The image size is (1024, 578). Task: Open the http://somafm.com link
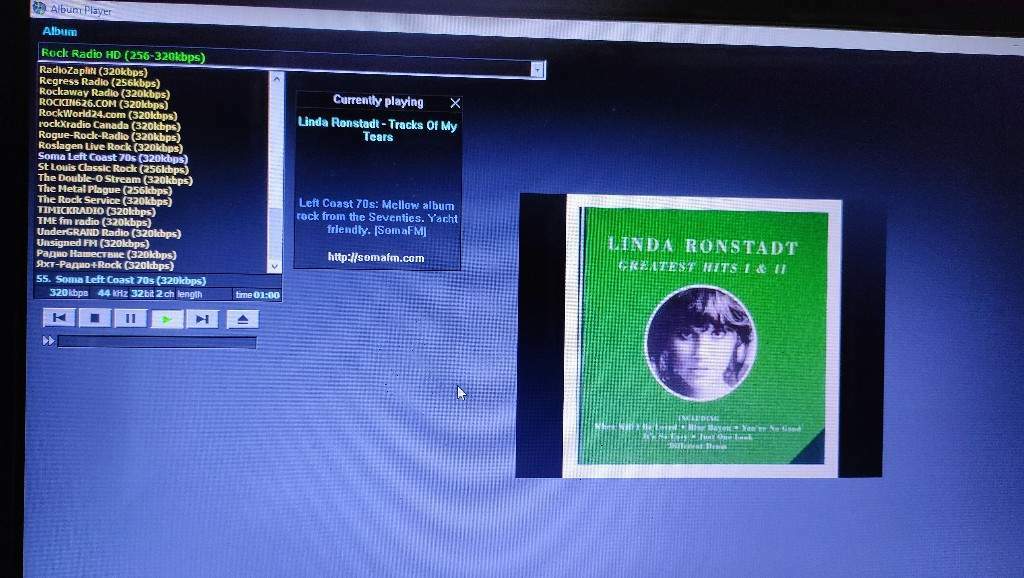pyautogui.click(x=376, y=258)
